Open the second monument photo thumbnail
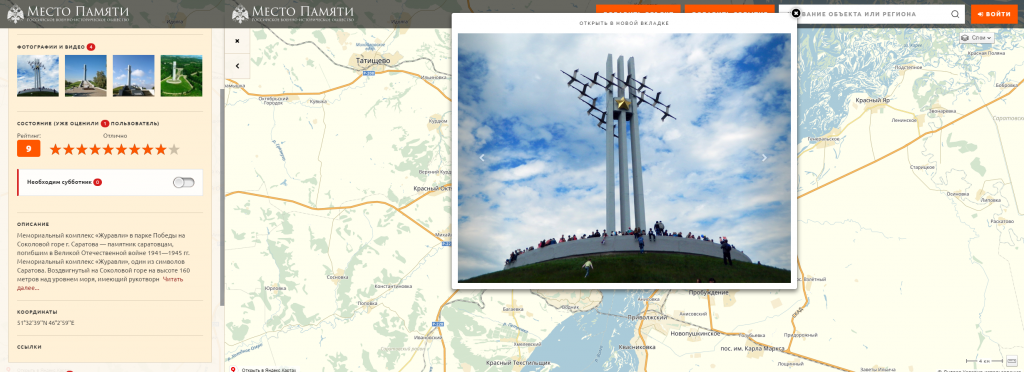 pyautogui.click(x=86, y=75)
